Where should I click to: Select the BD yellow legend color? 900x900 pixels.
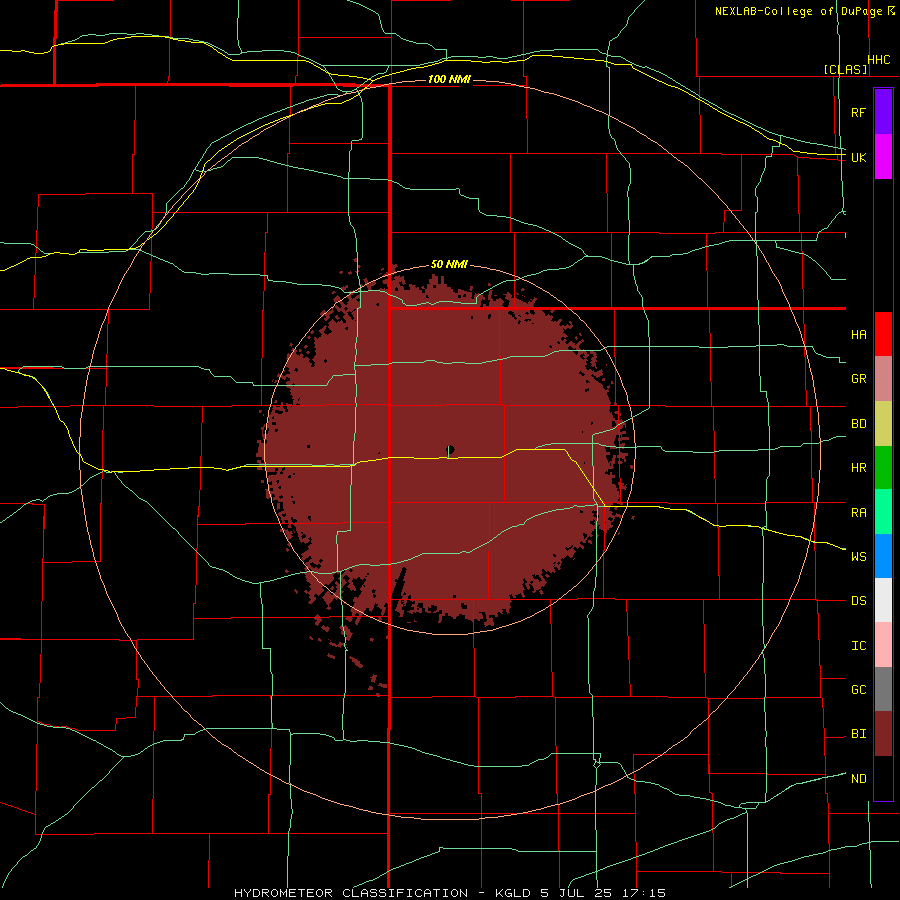883,424
